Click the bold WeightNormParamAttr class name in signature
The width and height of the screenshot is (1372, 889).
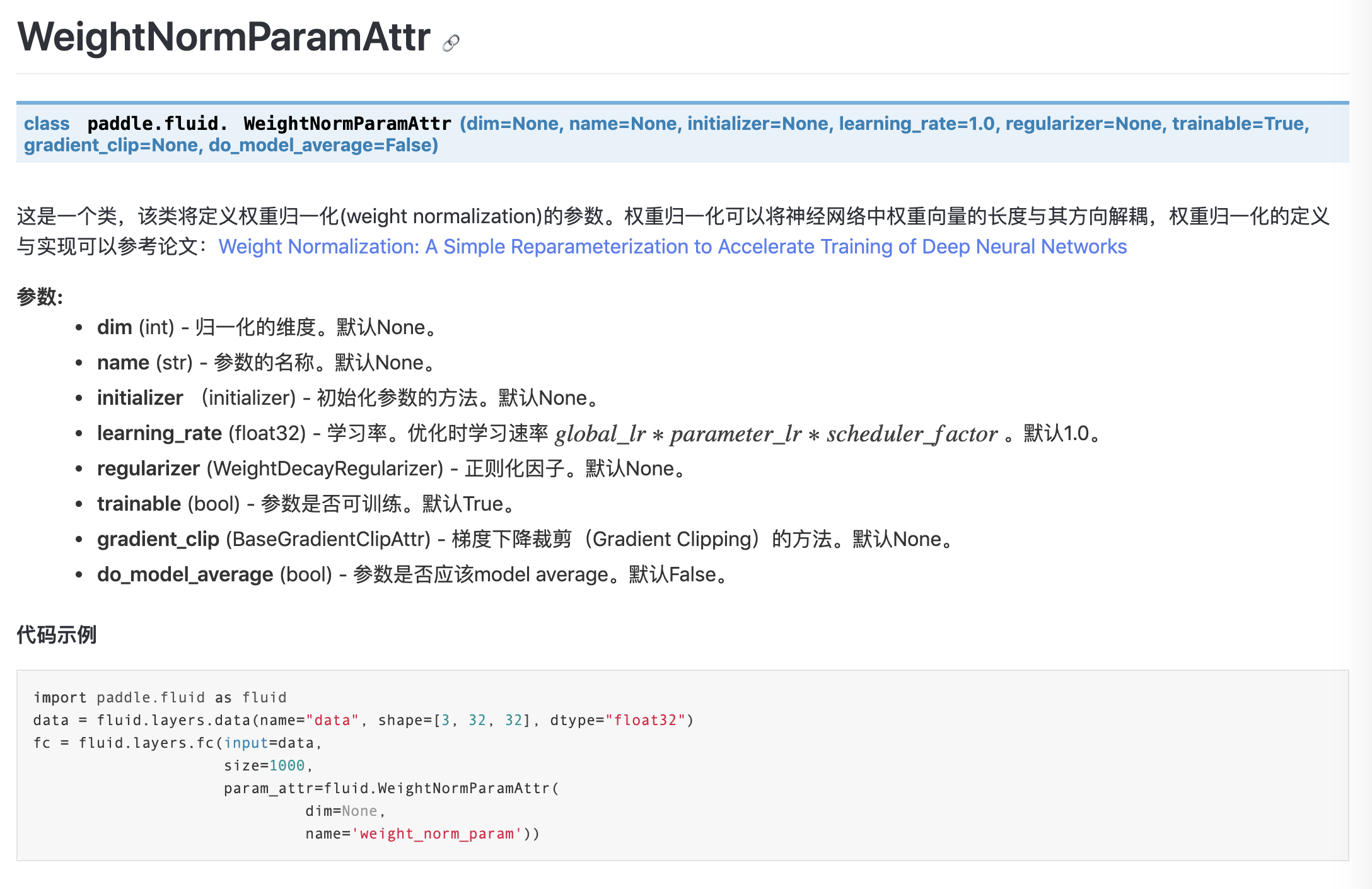[347, 124]
